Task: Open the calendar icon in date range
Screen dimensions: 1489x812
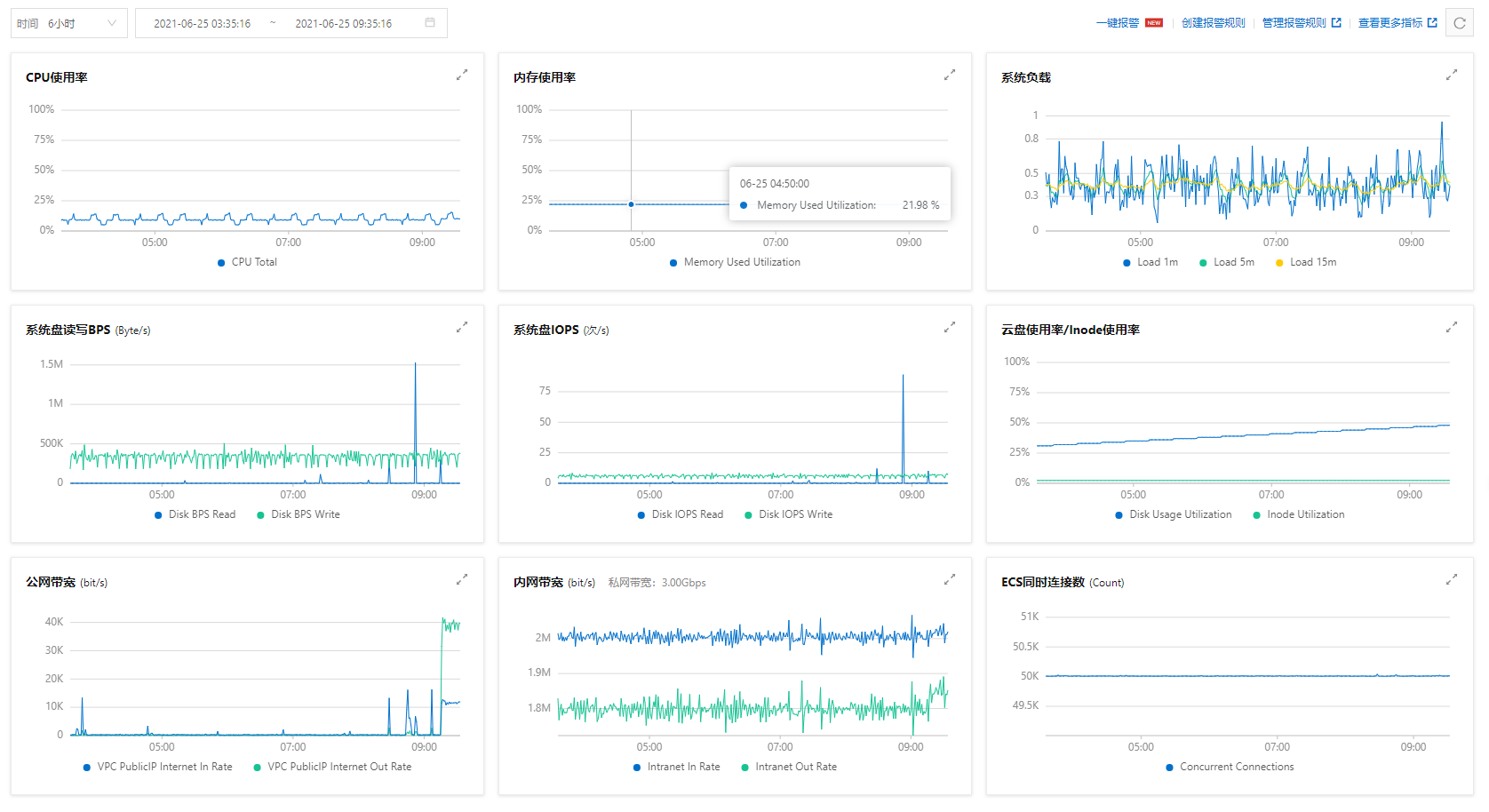Action: 430,23
